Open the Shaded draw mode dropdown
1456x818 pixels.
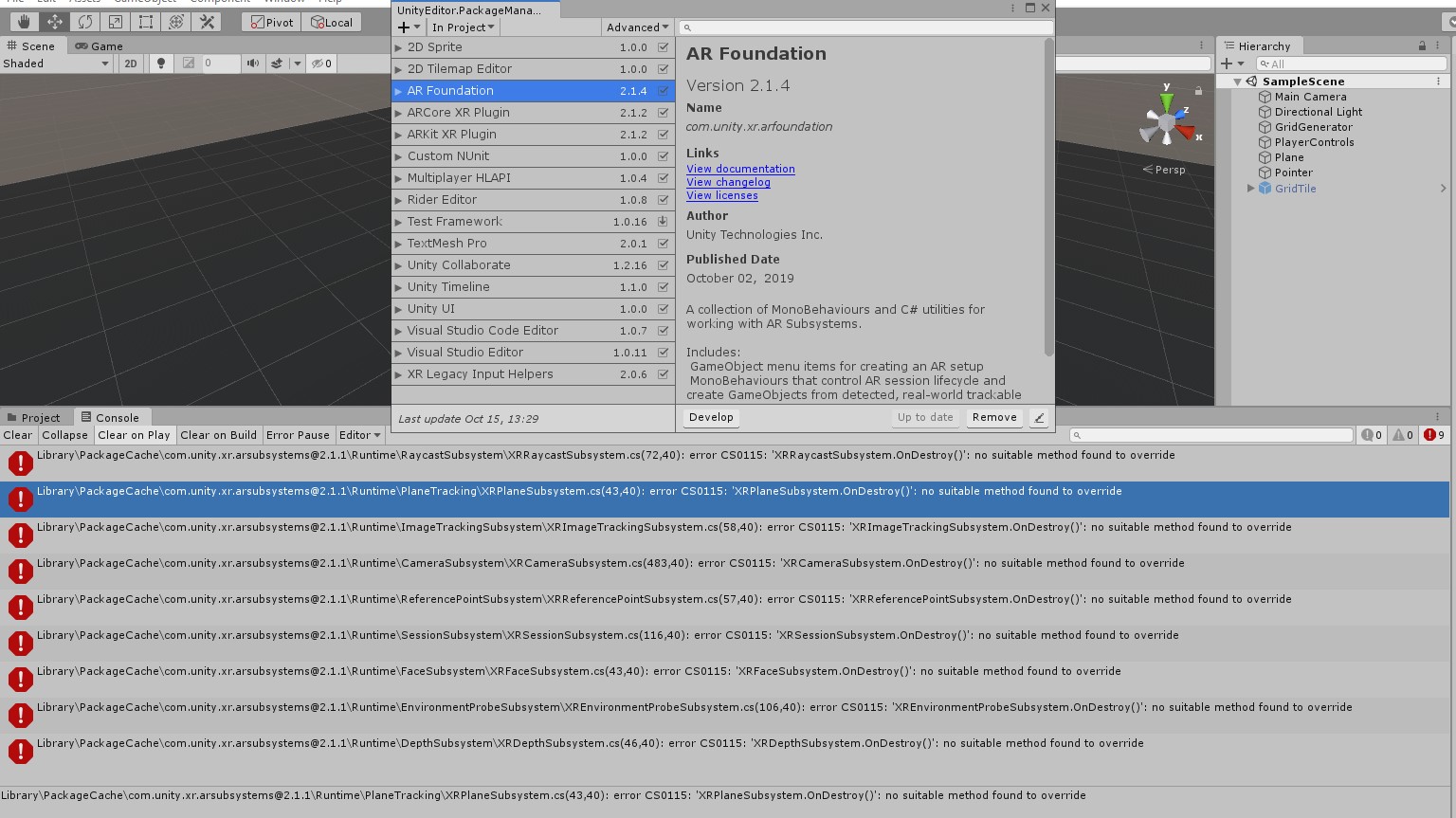[55, 63]
